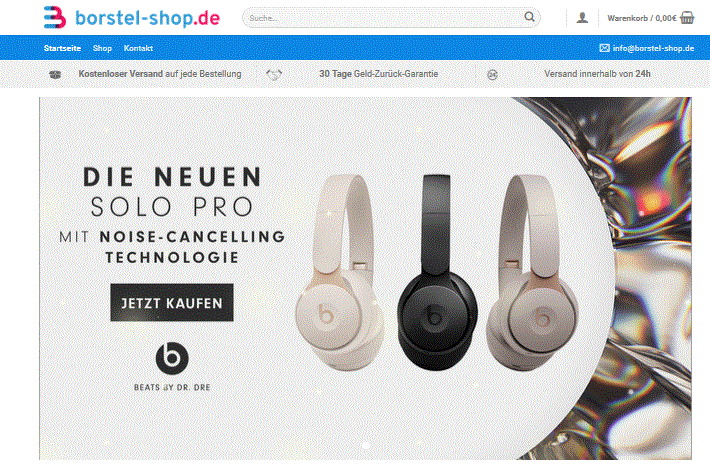The image size is (710, 469).
Task: Click the Beats by Dr. Dre logo
Action: pos(172,367)
